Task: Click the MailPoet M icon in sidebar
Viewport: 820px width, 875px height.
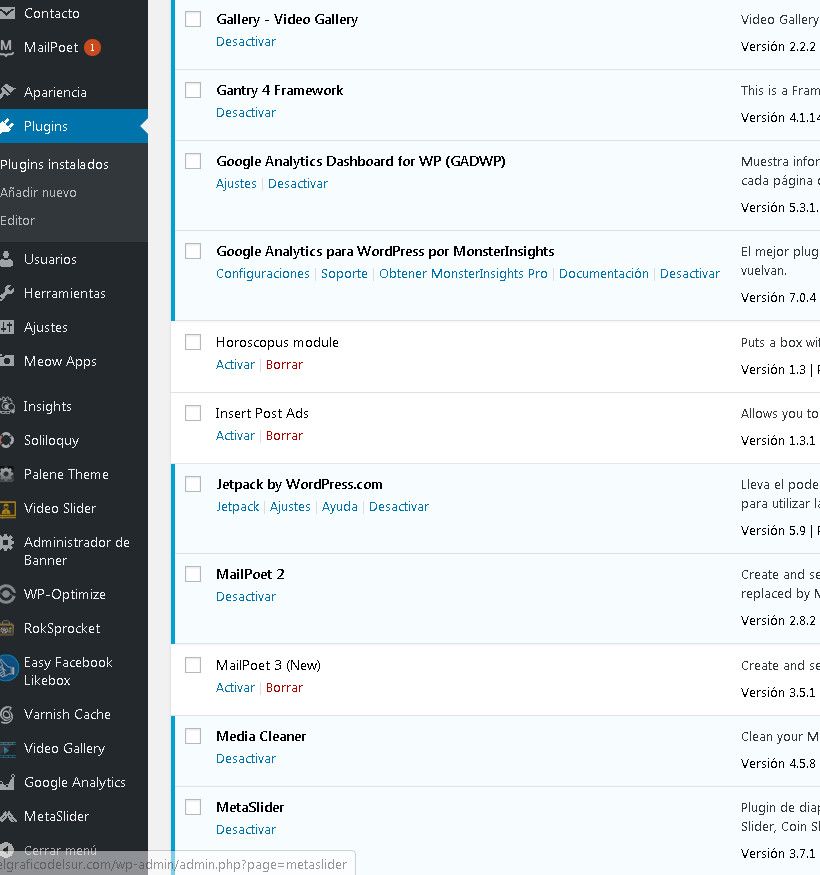Action: click(x=6, y=47)
